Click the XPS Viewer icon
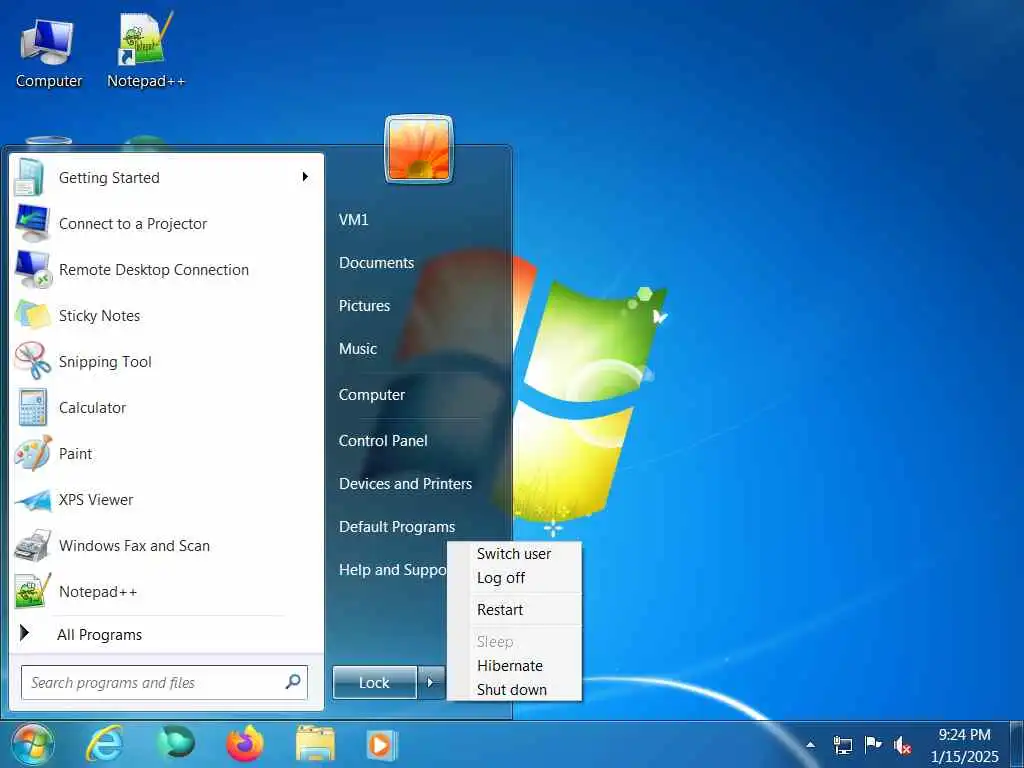The height and width of the screenshot is (768, 1024). pos(32,500)
